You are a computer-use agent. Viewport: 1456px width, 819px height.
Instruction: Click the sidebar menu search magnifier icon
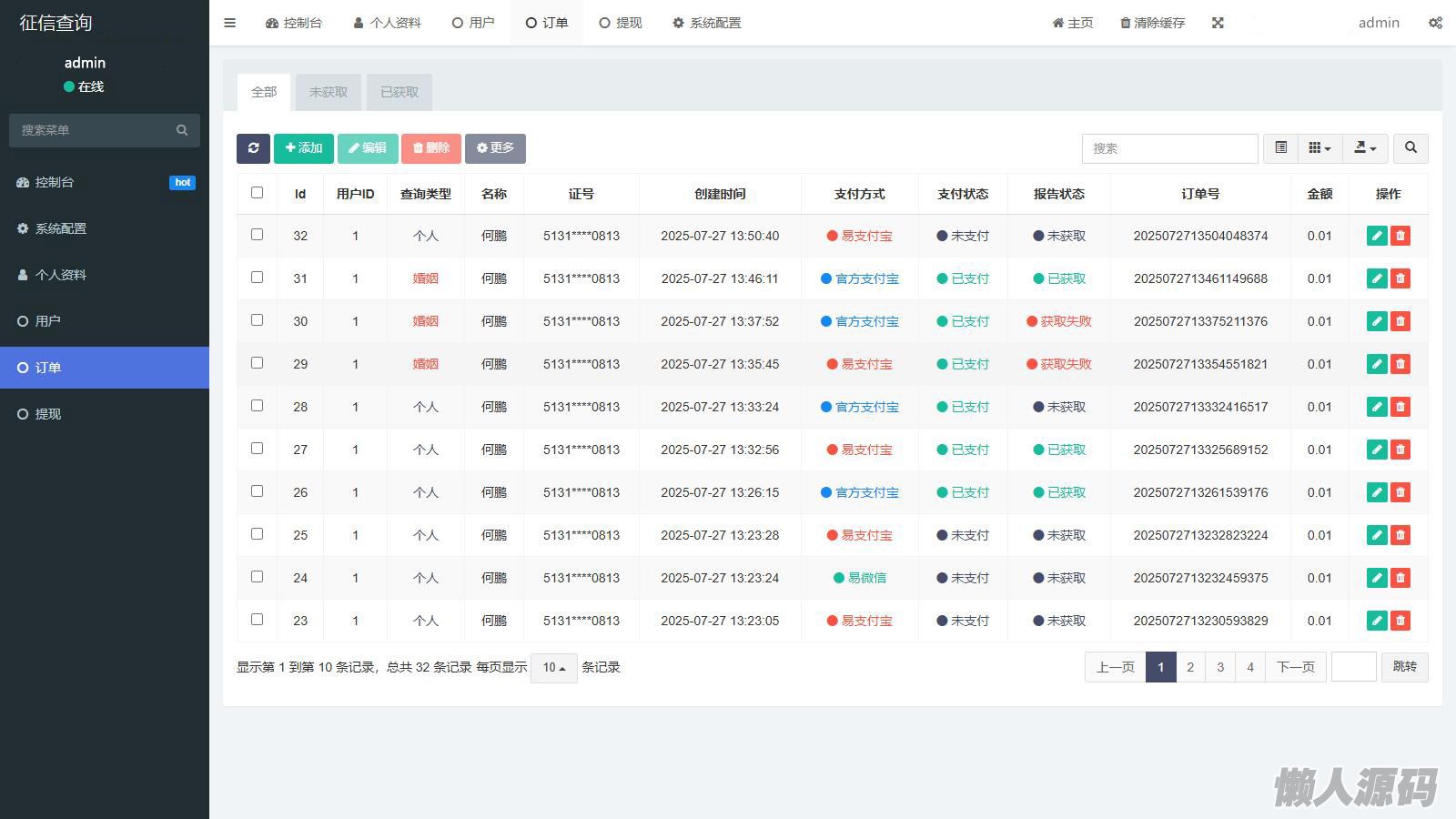tap(182, 130)
